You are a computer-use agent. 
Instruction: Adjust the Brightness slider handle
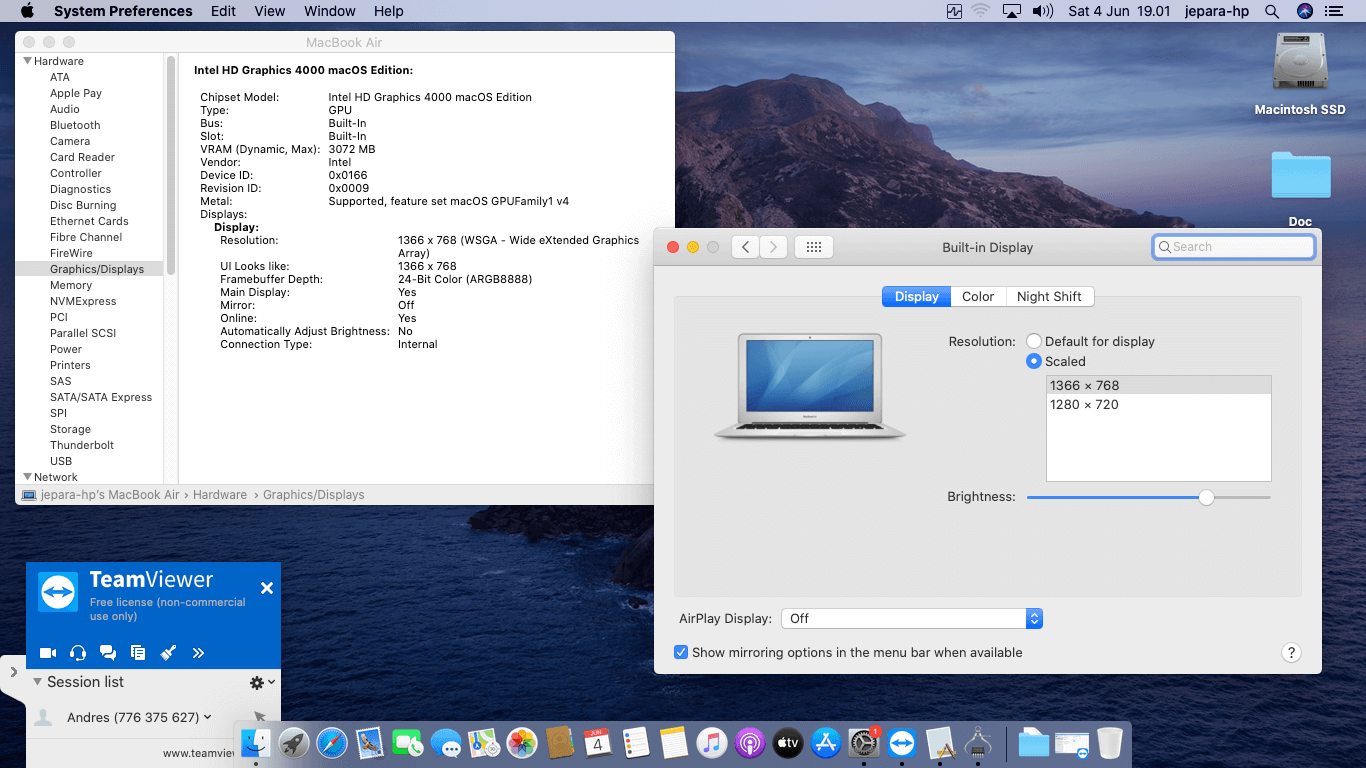point(1206,497)
